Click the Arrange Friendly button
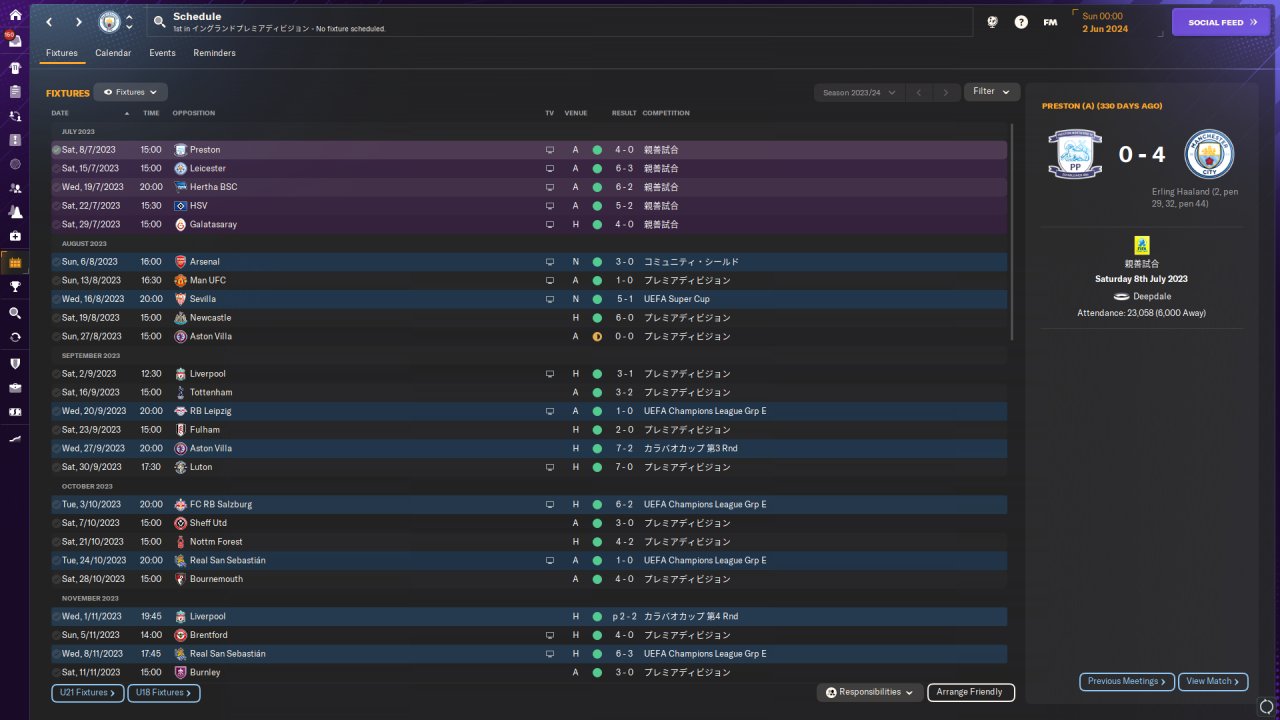The image size is (1280, 720). pyautogui.click(x=971, y=692)
